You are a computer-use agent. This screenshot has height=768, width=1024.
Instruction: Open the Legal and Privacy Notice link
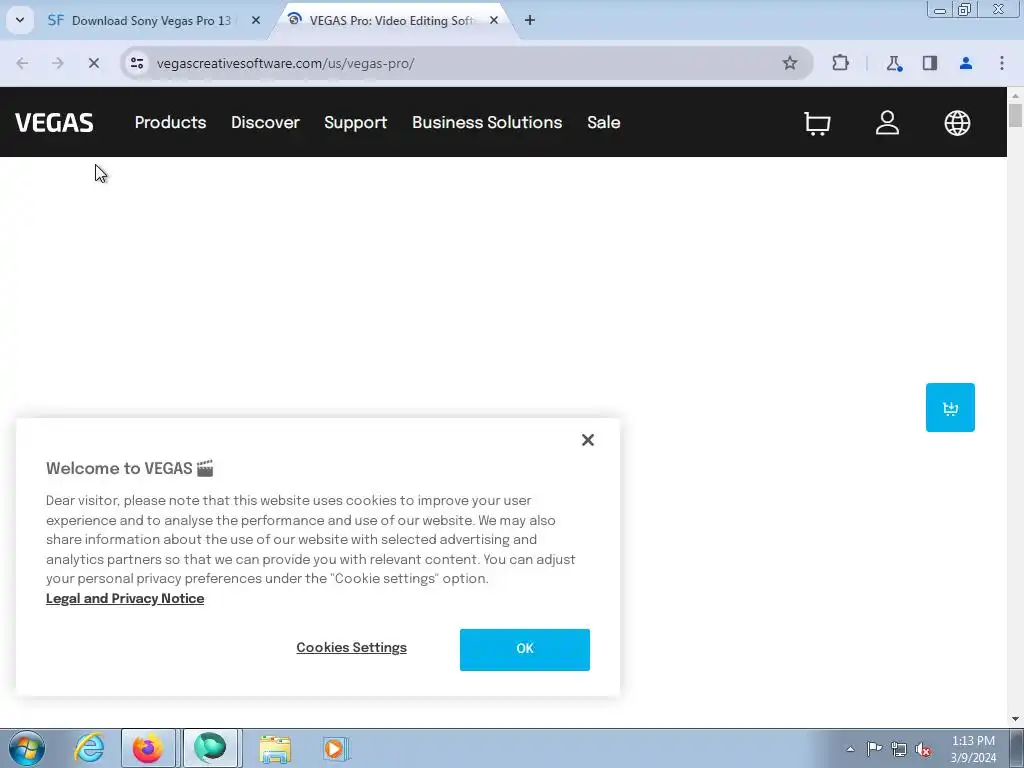point(125,599)
